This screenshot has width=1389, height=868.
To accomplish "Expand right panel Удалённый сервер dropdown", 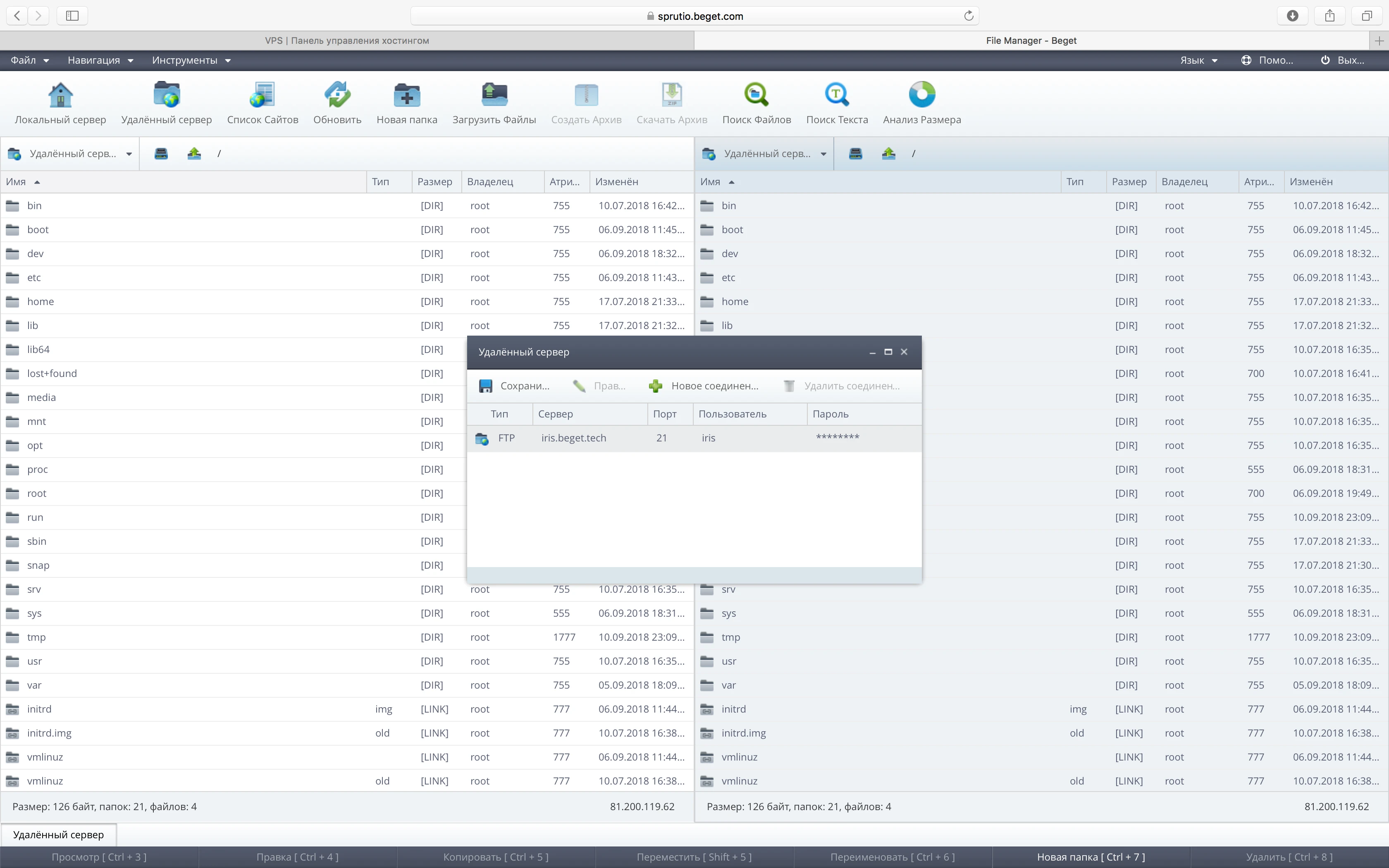I will click(823, 154).
